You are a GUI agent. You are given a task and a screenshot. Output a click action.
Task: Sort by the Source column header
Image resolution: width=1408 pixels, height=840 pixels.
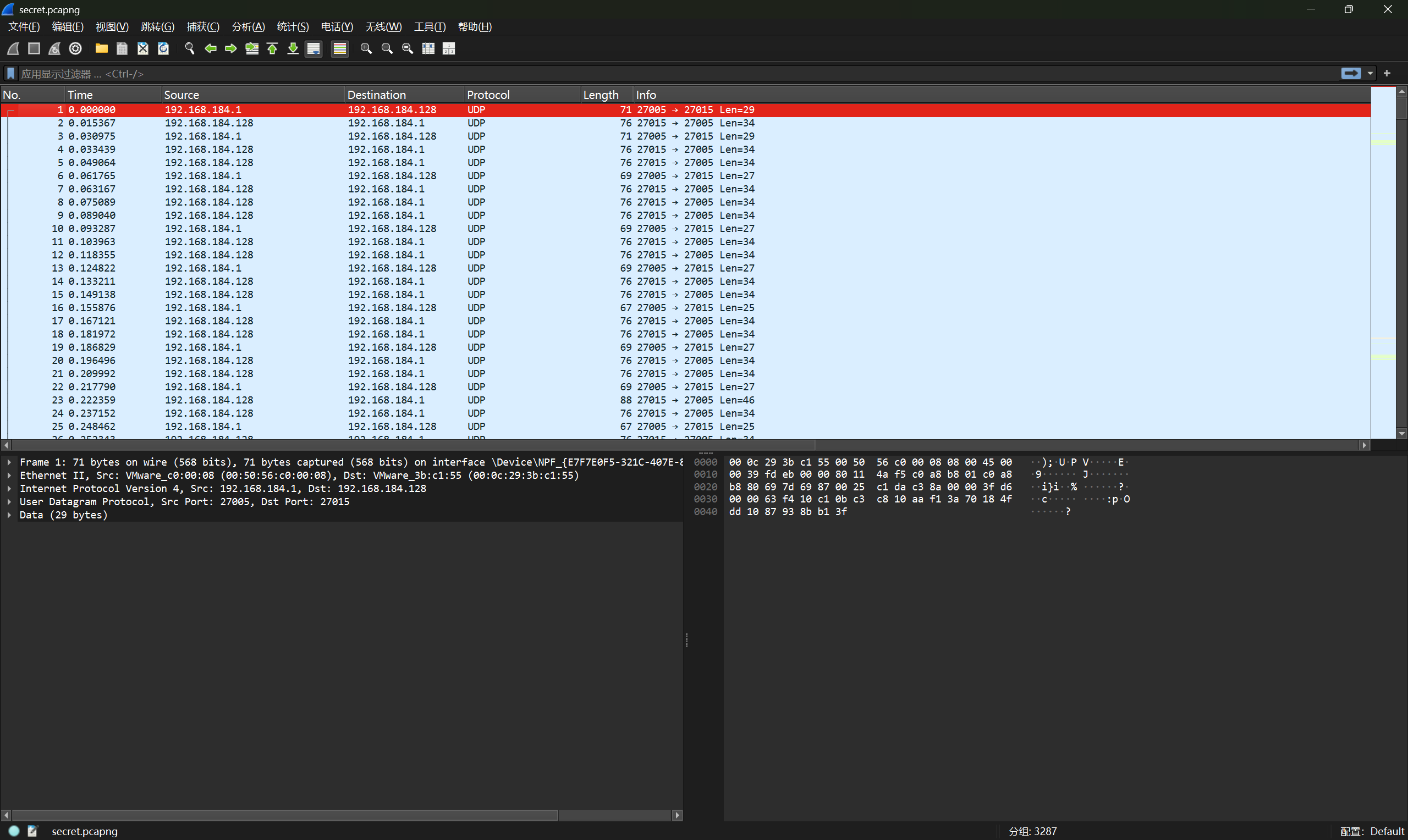click(x=252, y=95)
